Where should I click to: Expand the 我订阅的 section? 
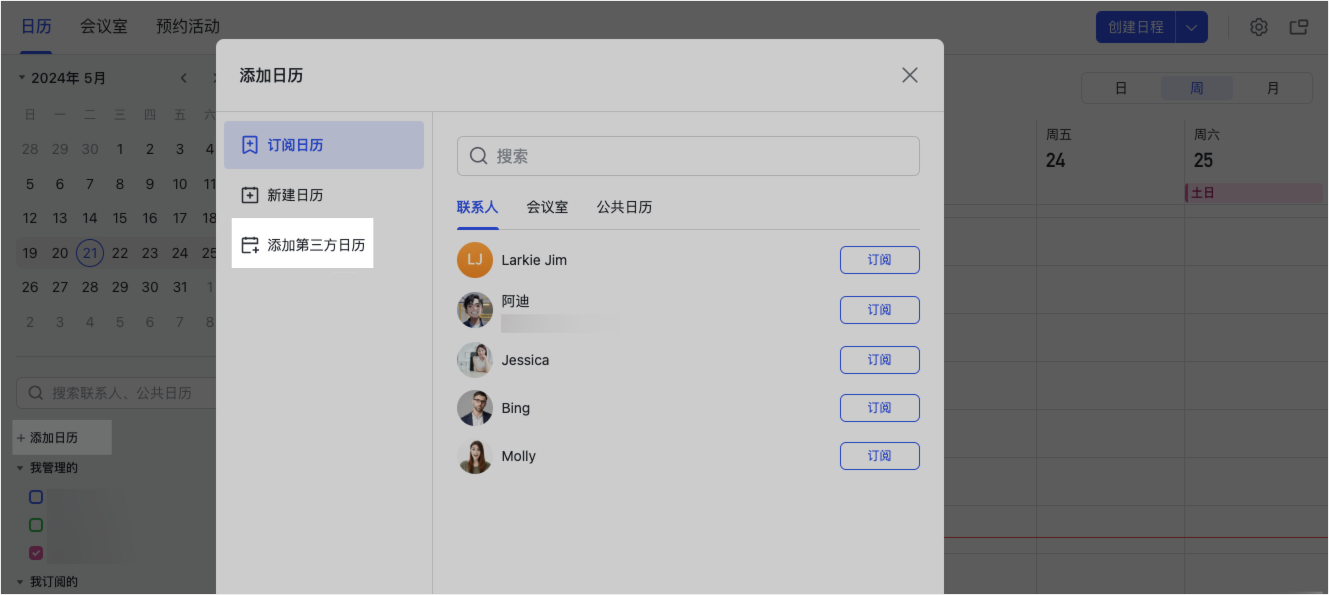click(21, 581)
